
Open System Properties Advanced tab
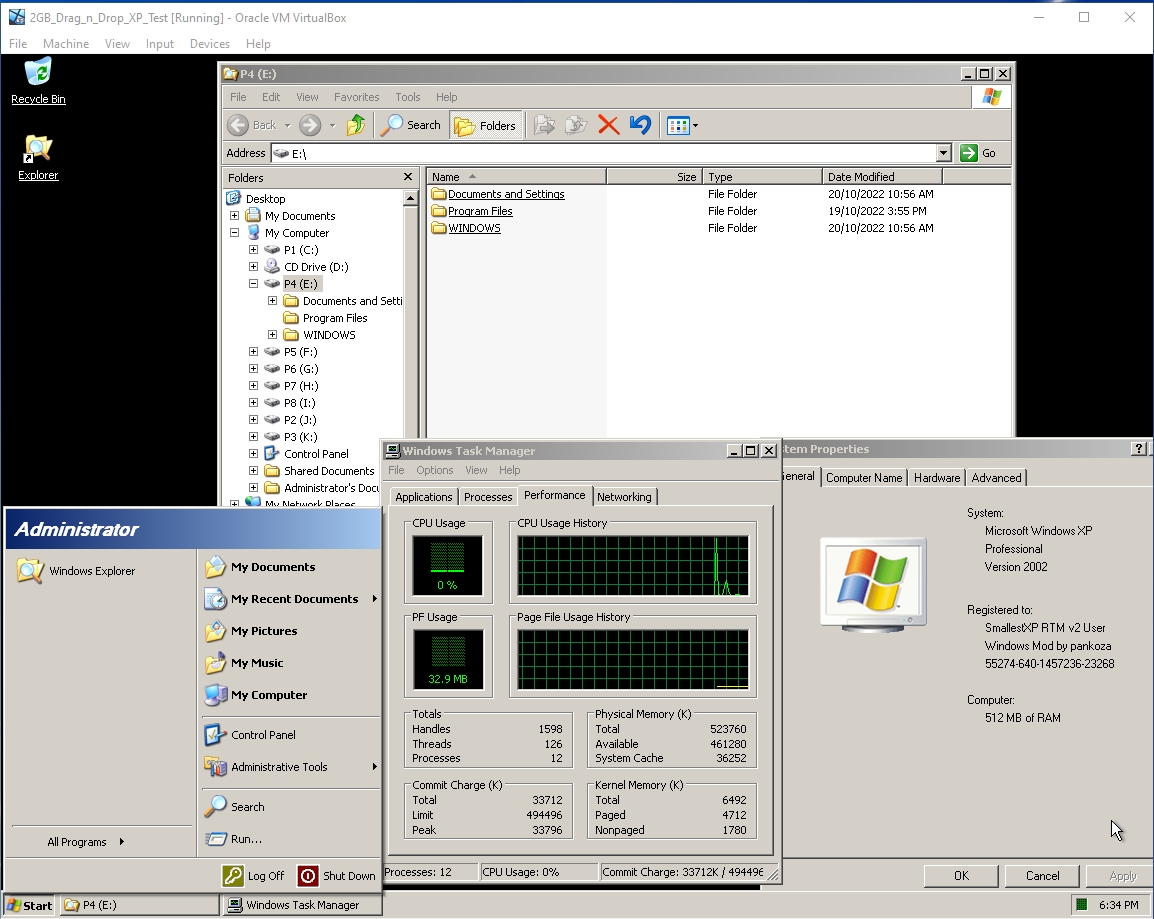pyautogui.click(x=996, y=478)
